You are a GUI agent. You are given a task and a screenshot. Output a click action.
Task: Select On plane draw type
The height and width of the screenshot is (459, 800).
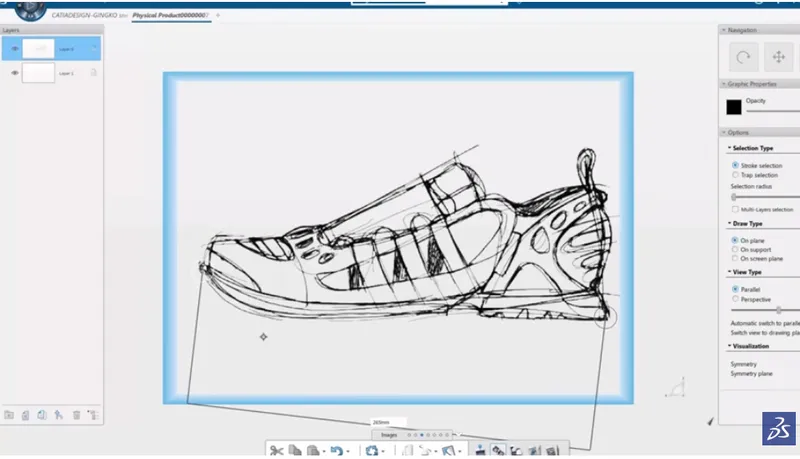pyautogui.click(x=735, y=240)
